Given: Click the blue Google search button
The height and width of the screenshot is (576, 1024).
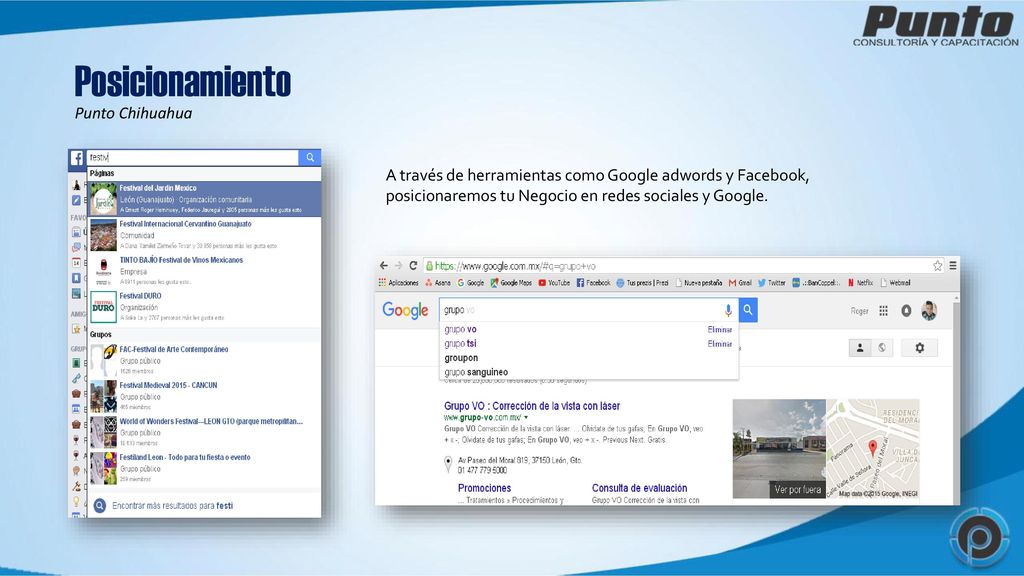Looking at the screenshot, I should click(748, 310).
